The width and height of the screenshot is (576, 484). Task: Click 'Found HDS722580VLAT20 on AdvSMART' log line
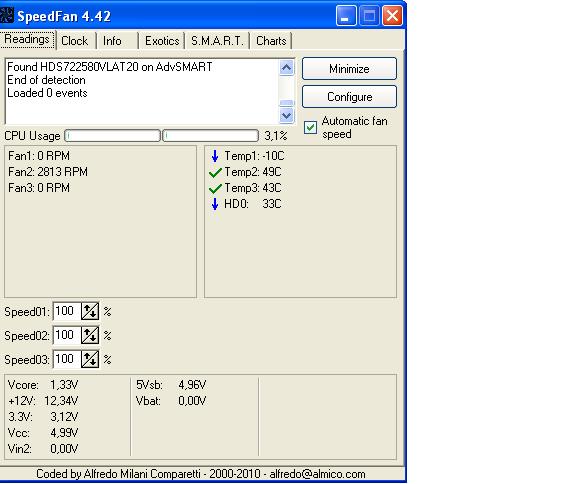[110, 67]
